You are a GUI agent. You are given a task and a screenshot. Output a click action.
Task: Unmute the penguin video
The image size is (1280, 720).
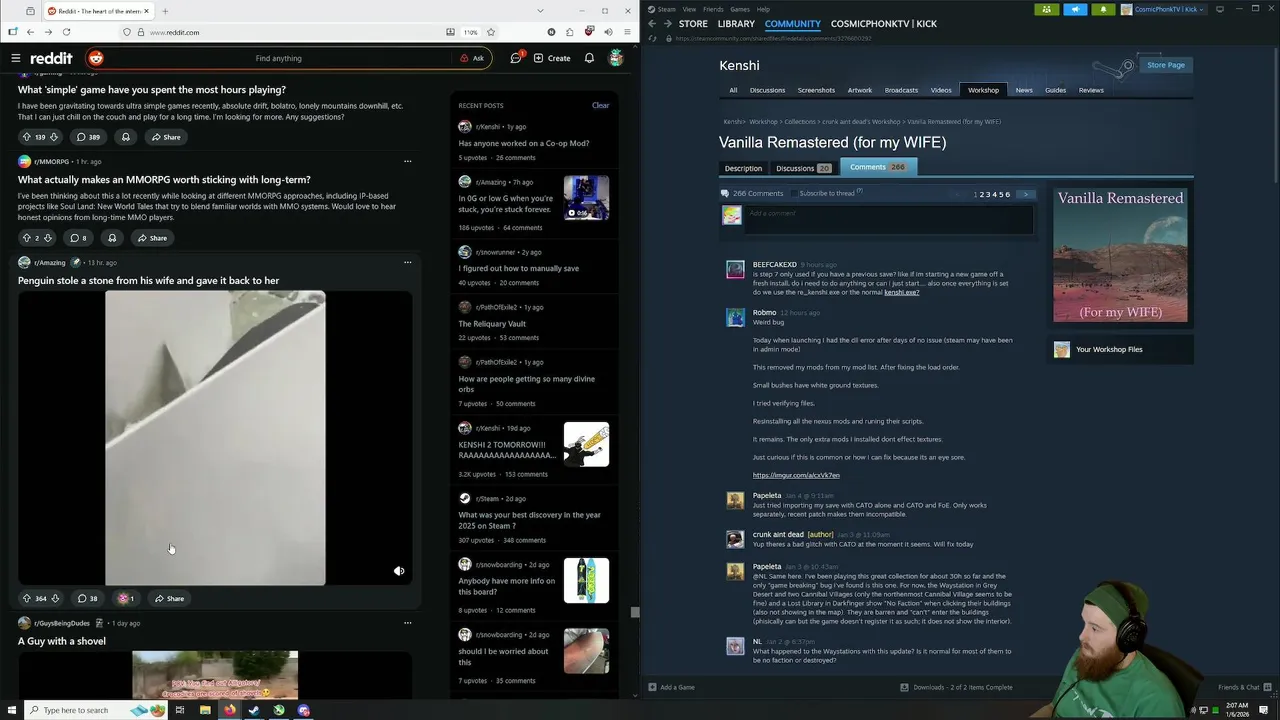point(399,571)
